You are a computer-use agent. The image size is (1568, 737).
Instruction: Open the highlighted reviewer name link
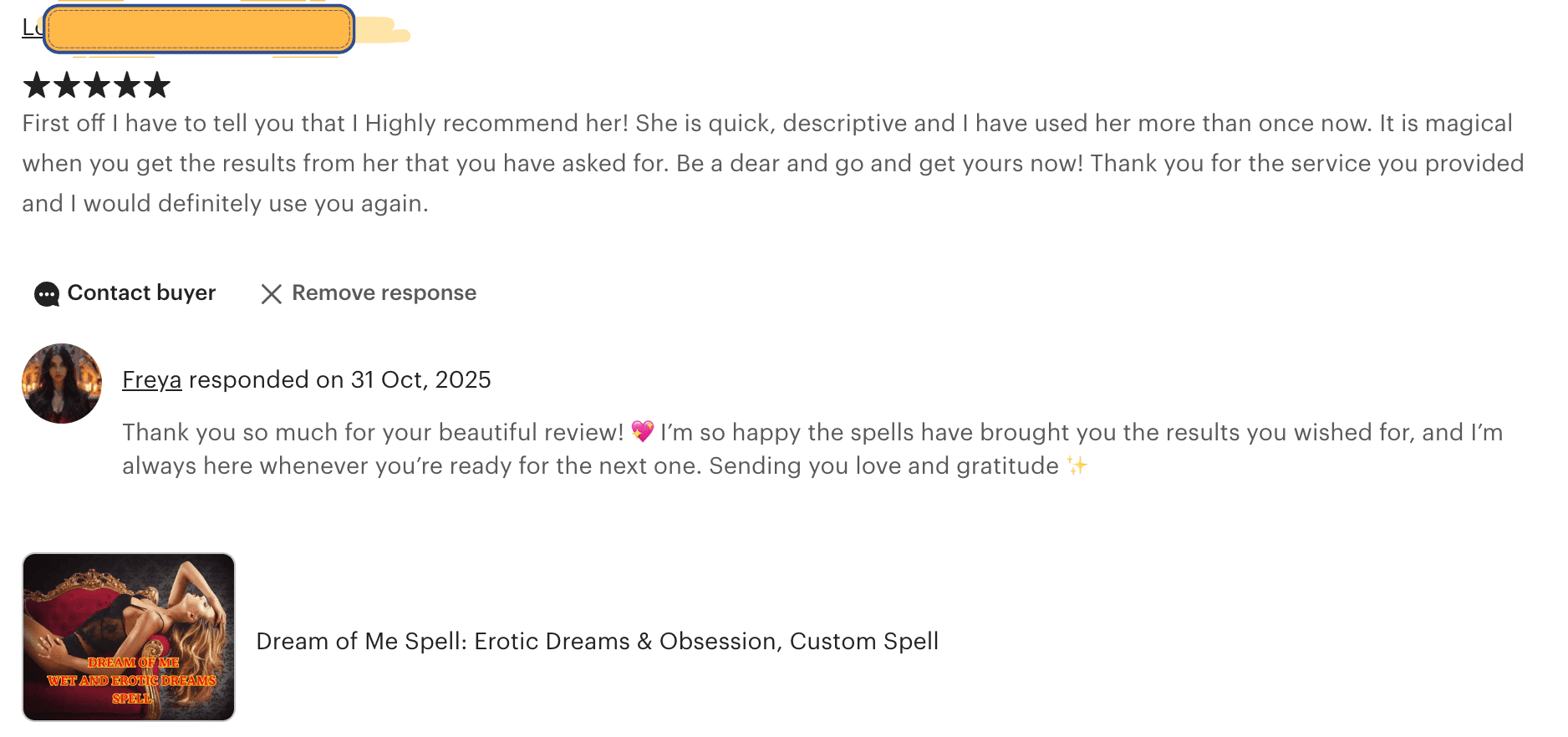pyautogui.click(x=199, y=29)
